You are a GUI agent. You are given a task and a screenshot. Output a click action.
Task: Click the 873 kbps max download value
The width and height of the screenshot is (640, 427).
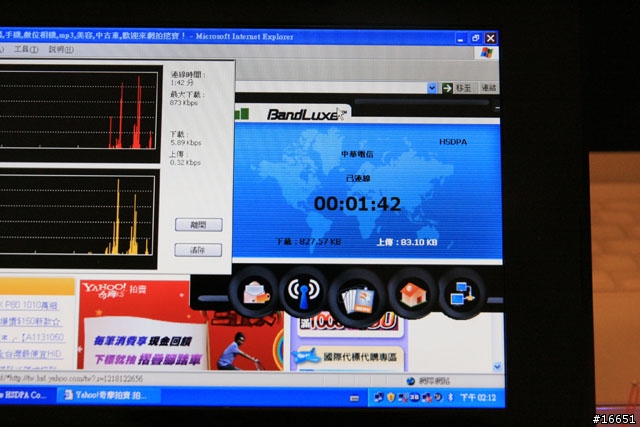[x=184, y=102]
